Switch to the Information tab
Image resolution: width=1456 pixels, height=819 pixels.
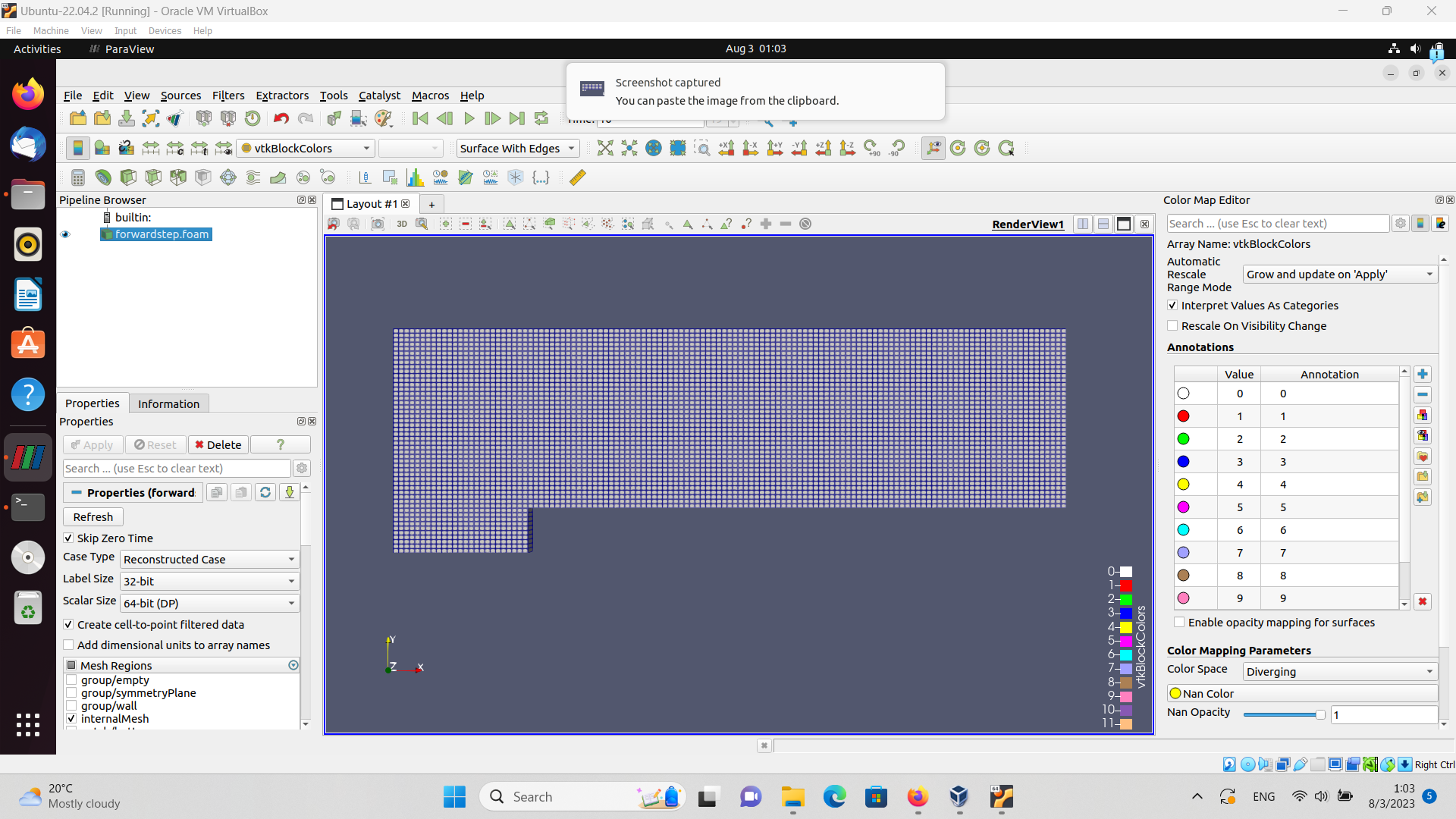[168, 404]
